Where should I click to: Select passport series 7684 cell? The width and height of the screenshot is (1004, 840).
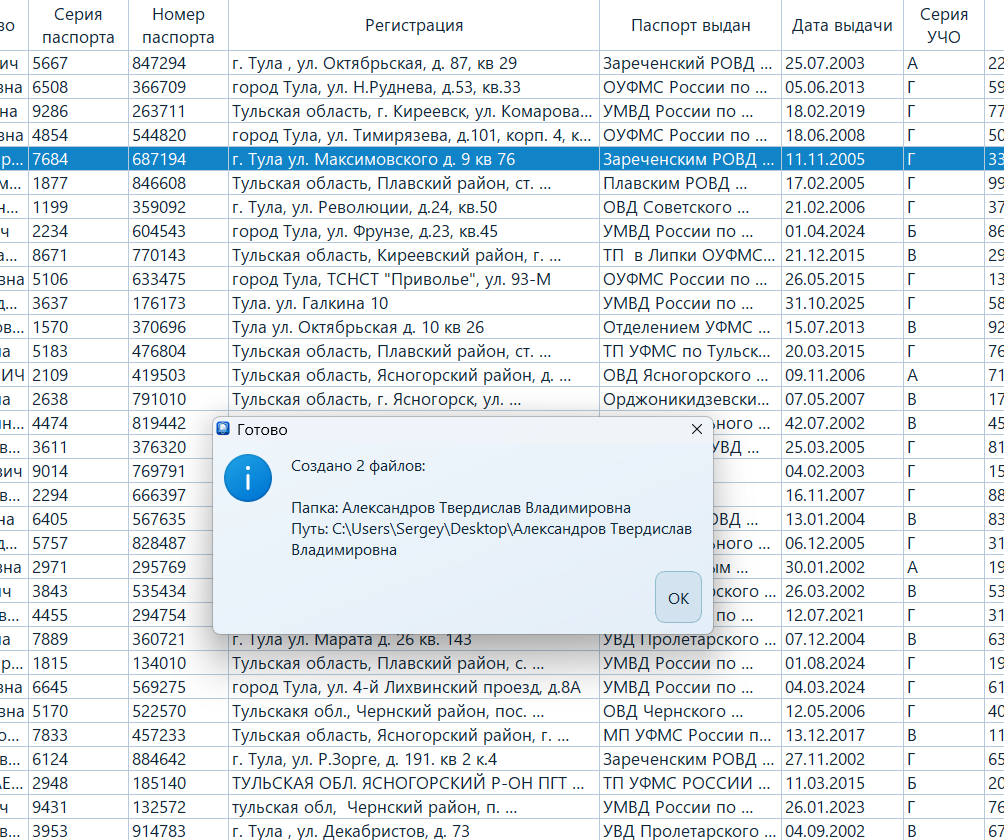click(x=78, y=159)
